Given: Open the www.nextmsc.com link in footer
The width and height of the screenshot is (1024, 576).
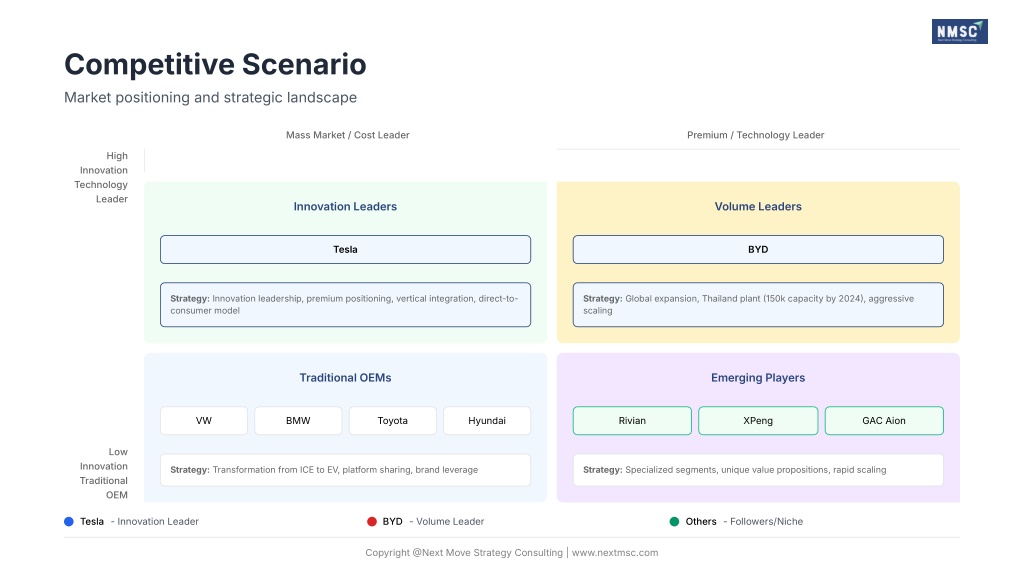Looking at the screenshot, I should pos(615,553).
